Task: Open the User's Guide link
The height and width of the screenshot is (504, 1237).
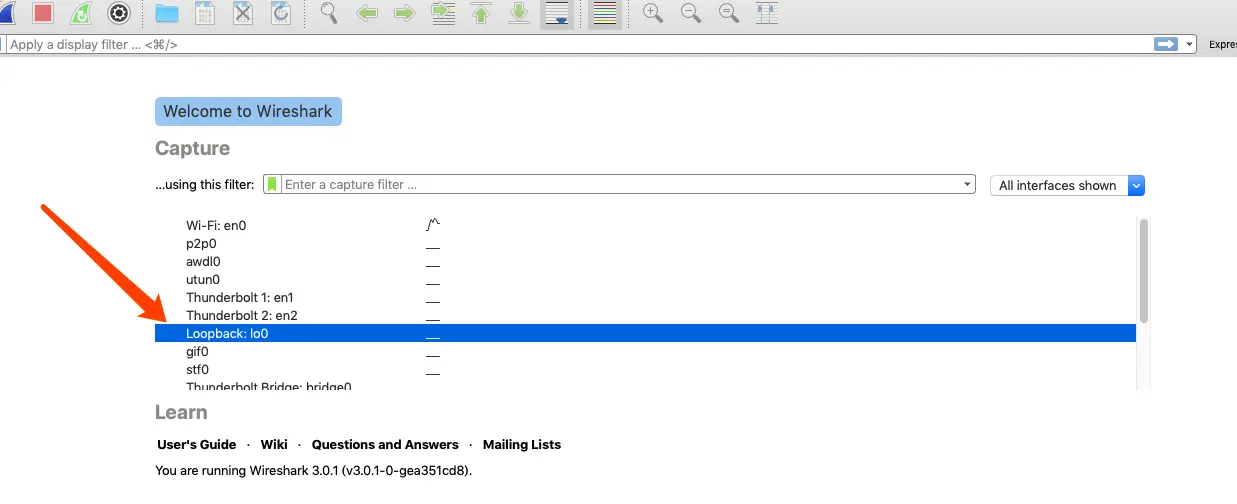Action: (197, 444)
